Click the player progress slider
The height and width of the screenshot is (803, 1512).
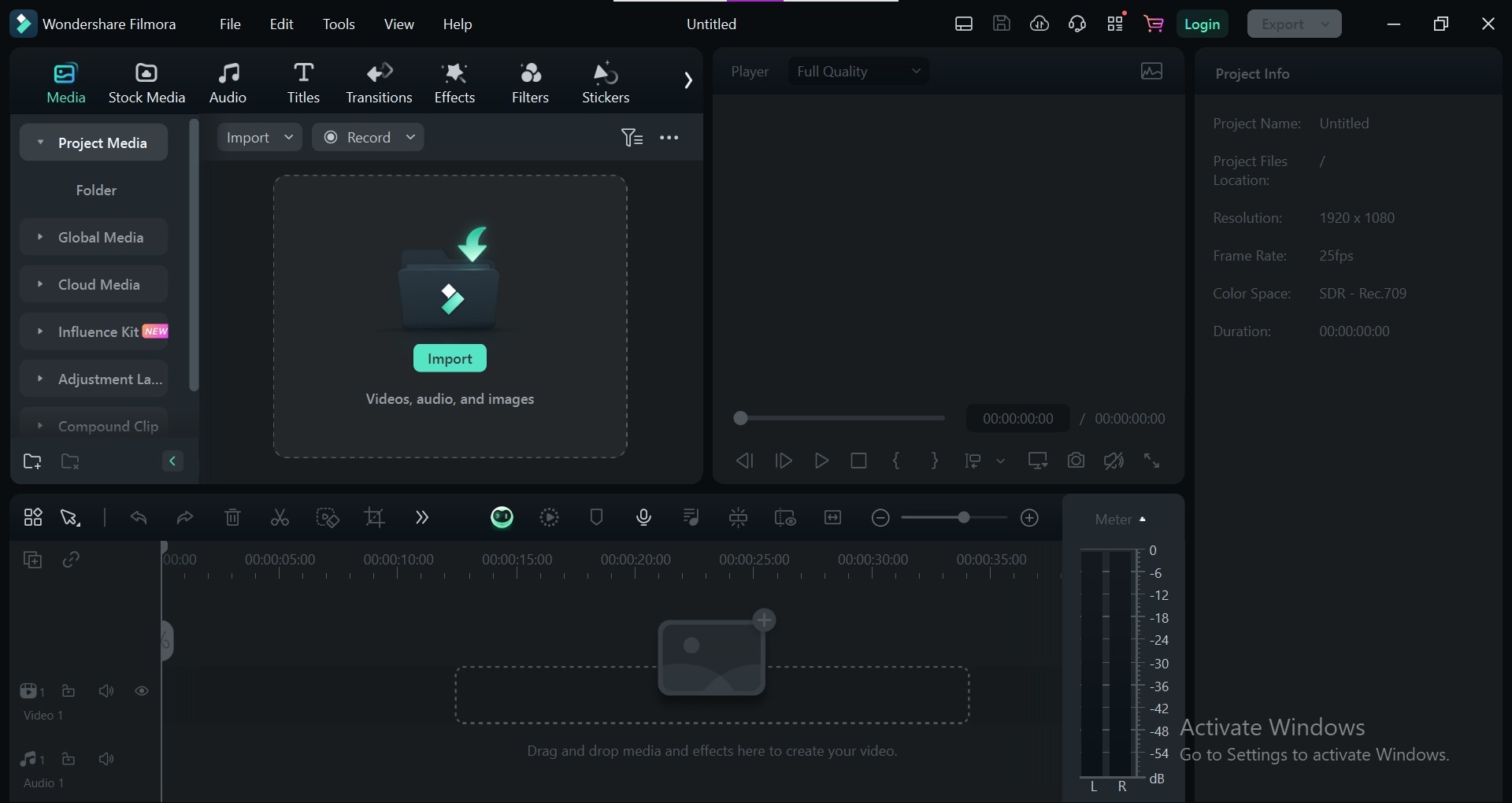pyautogui.click(x=839, y=418)
